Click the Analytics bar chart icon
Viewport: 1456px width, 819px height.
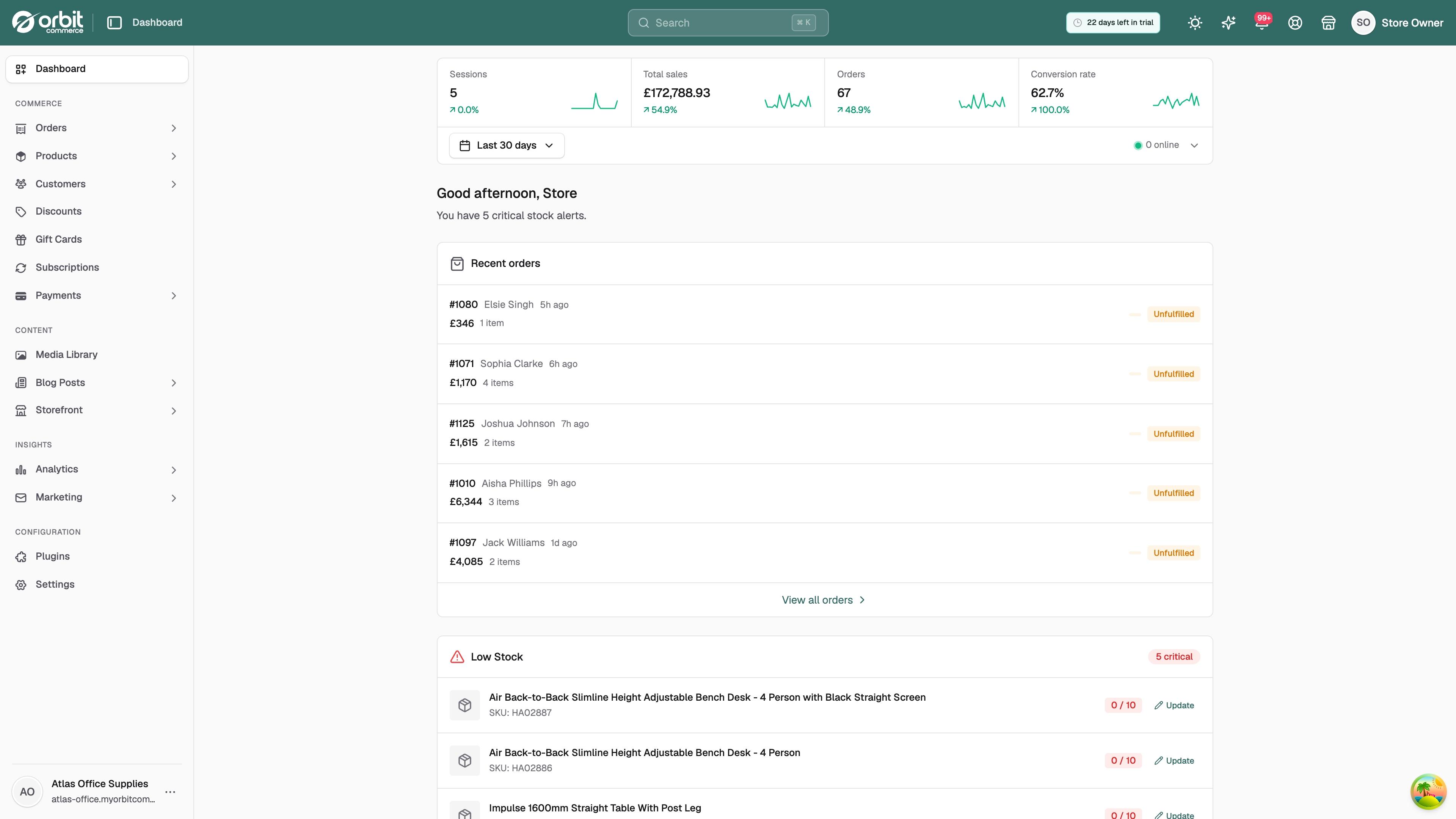tap(21, 470)
